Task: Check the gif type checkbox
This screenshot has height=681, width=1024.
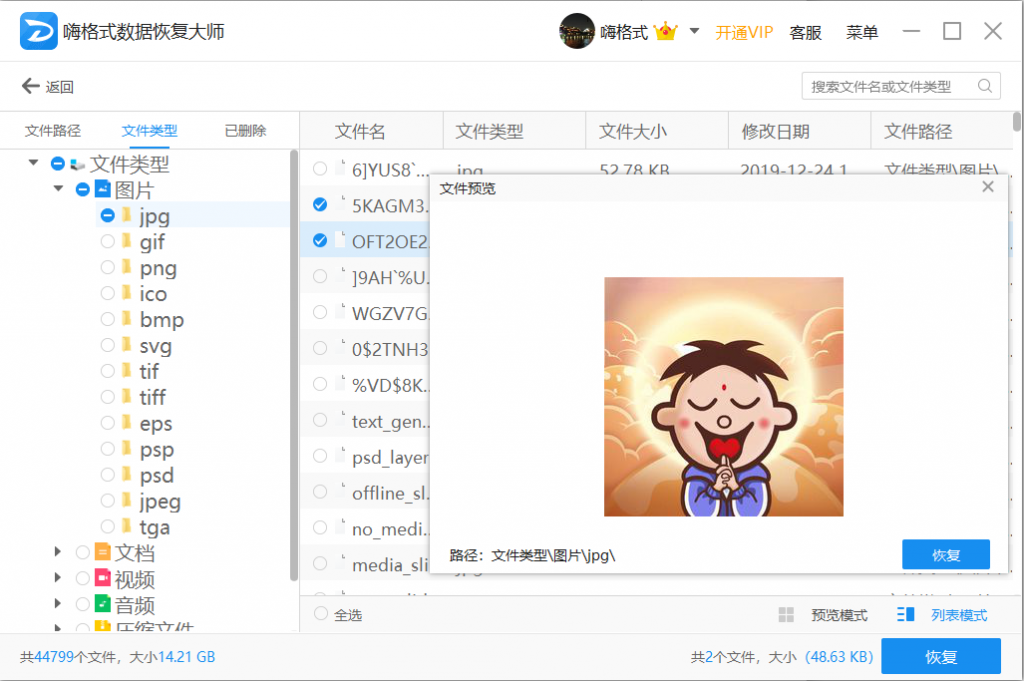Action: click(x=108, y=241)
